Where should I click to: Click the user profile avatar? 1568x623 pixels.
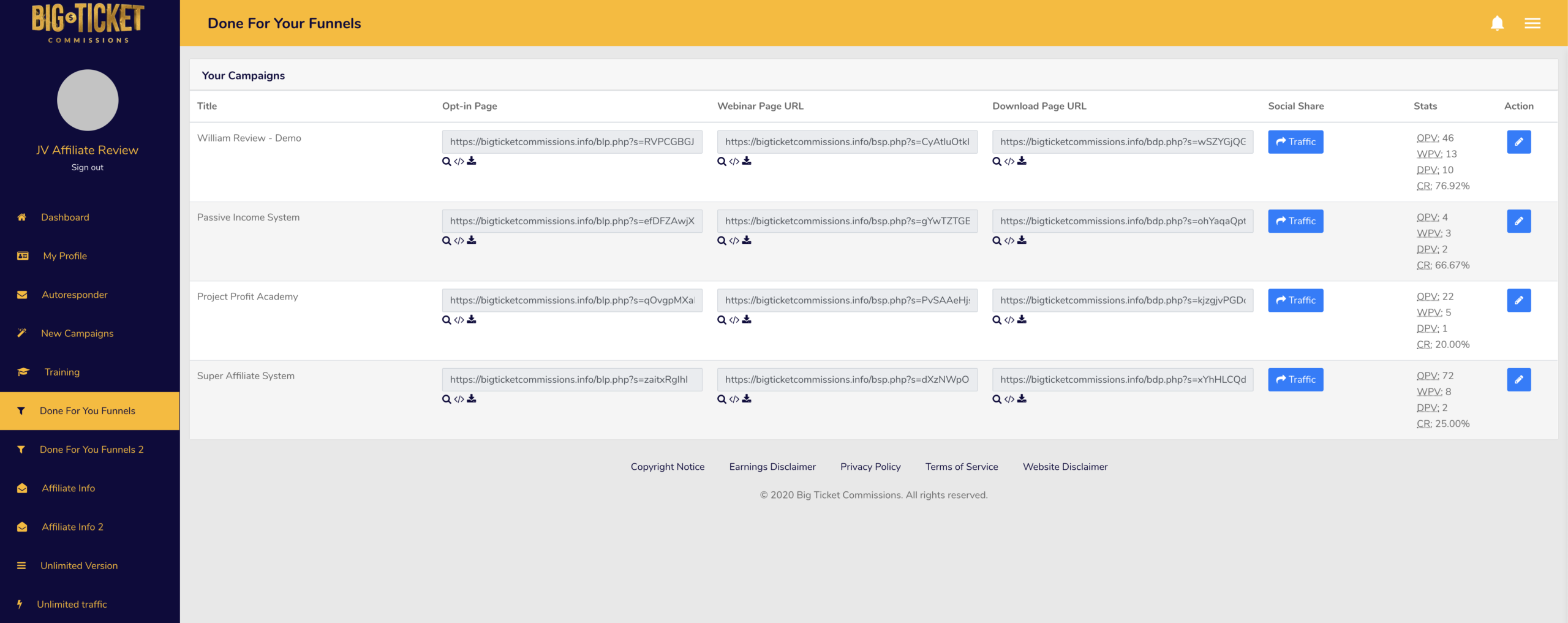point(88,100)
